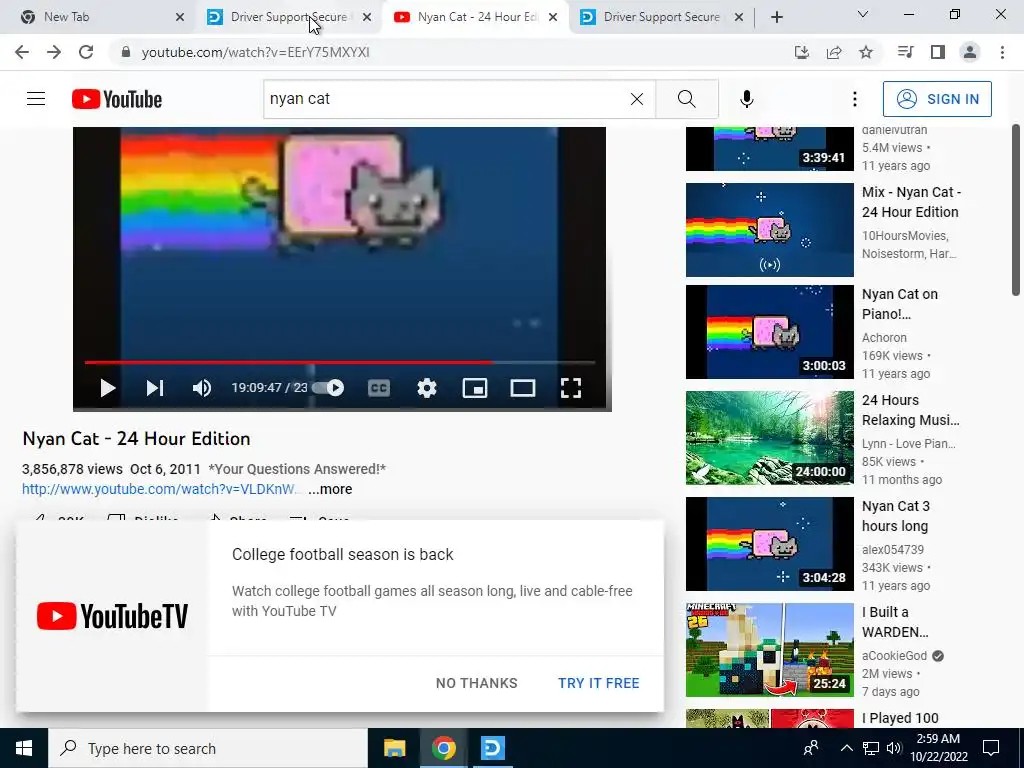Open I Built a WARDEN video thumbnail
The image size is (1024, 768).
(x=769, y=650)
